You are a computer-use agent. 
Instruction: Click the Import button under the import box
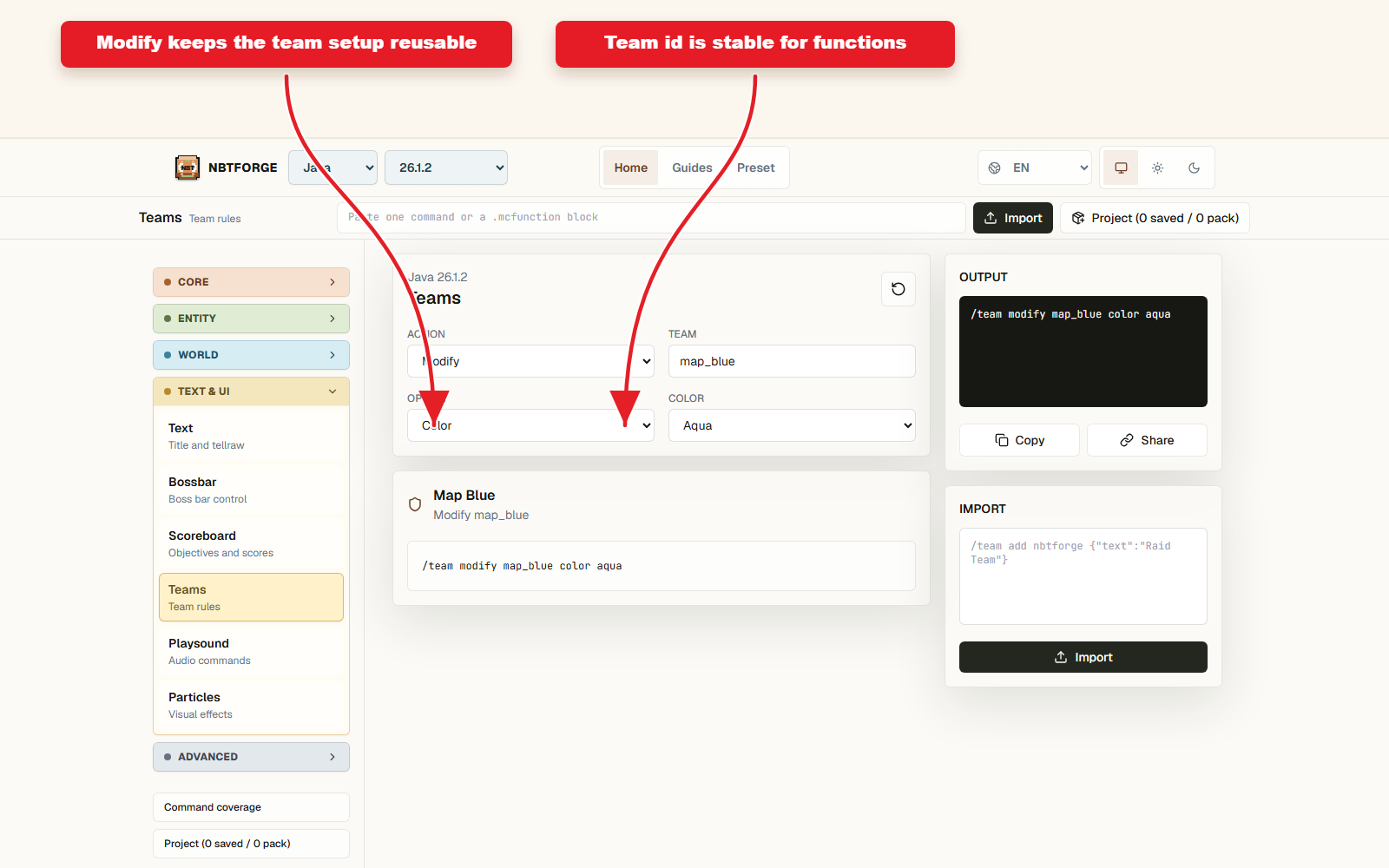click(1083, 657)
